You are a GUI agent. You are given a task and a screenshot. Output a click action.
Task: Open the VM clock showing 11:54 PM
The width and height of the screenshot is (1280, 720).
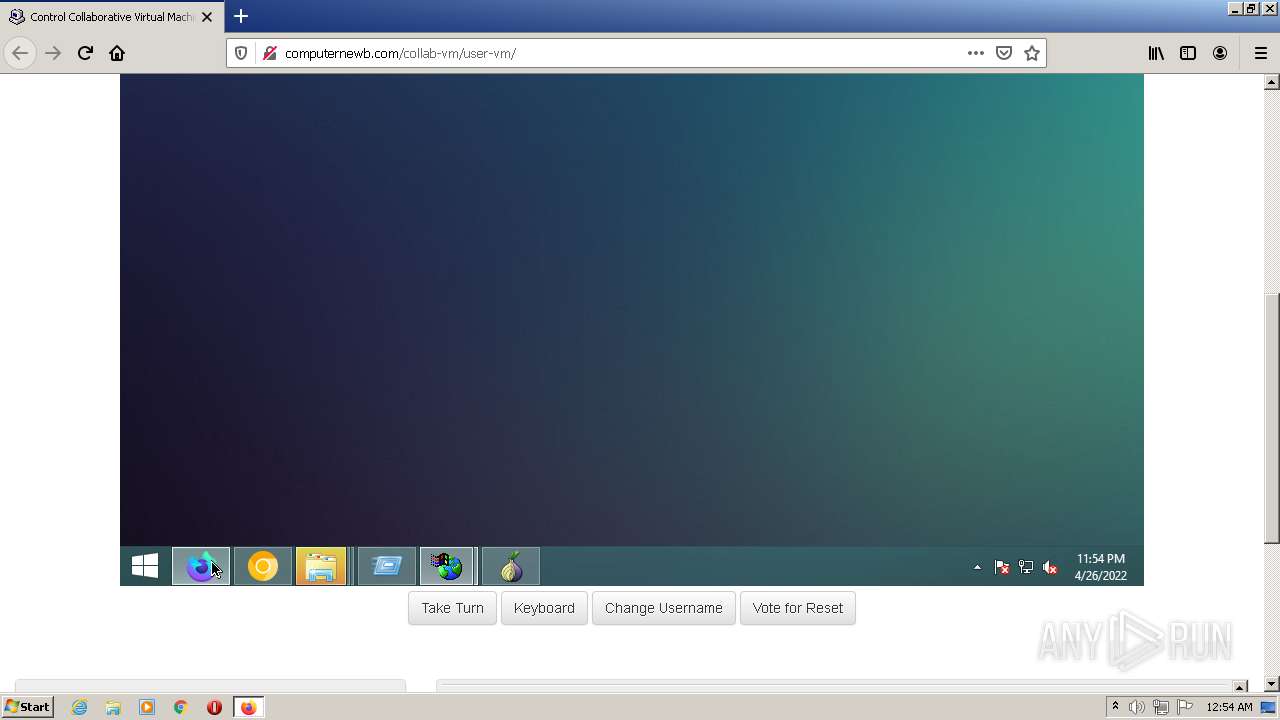pyautogui.click(x=1100, y=567)
